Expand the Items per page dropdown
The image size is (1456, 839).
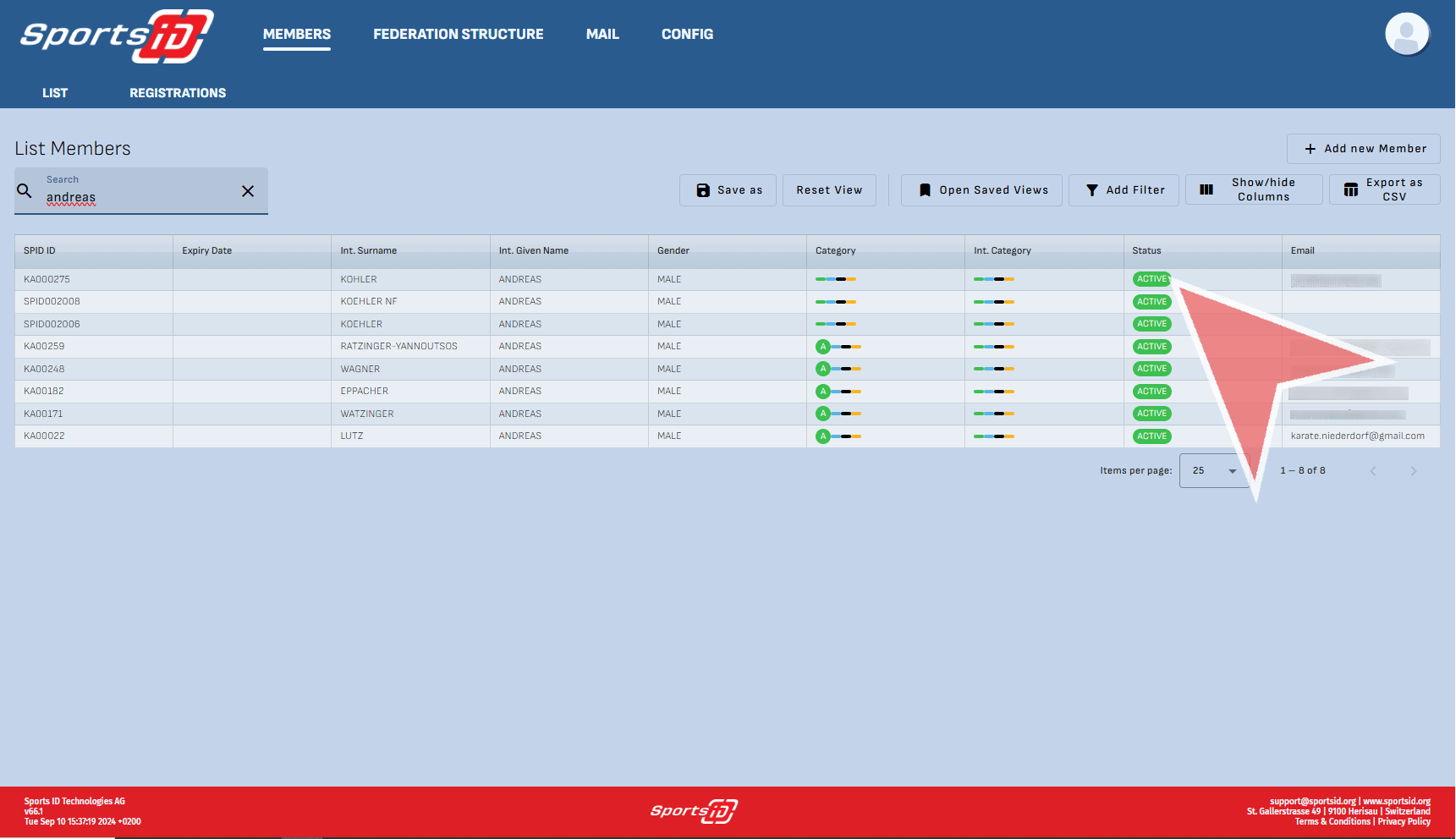click(x=1214, y=471)
